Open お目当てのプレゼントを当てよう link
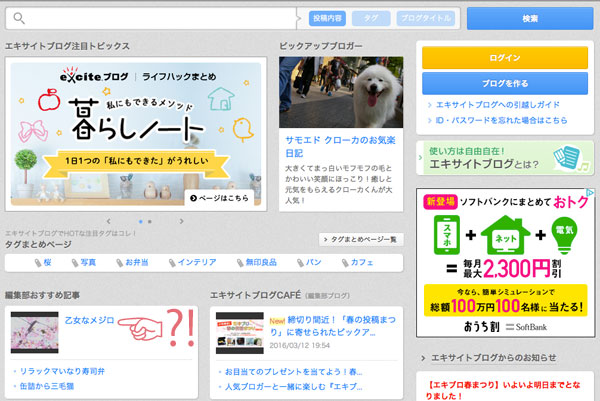Viewport: 600px width, 401px height. coord(293,372)
